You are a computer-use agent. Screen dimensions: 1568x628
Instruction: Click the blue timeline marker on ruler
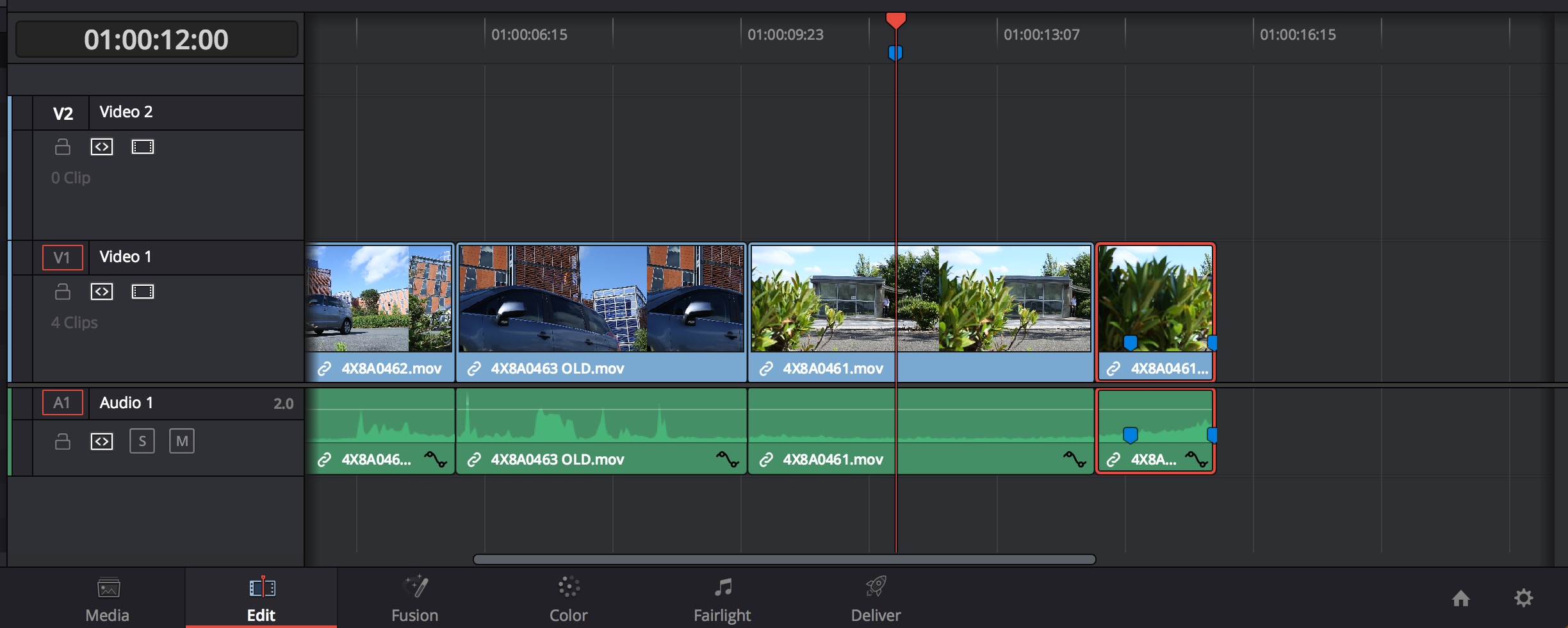pos(895,53)
